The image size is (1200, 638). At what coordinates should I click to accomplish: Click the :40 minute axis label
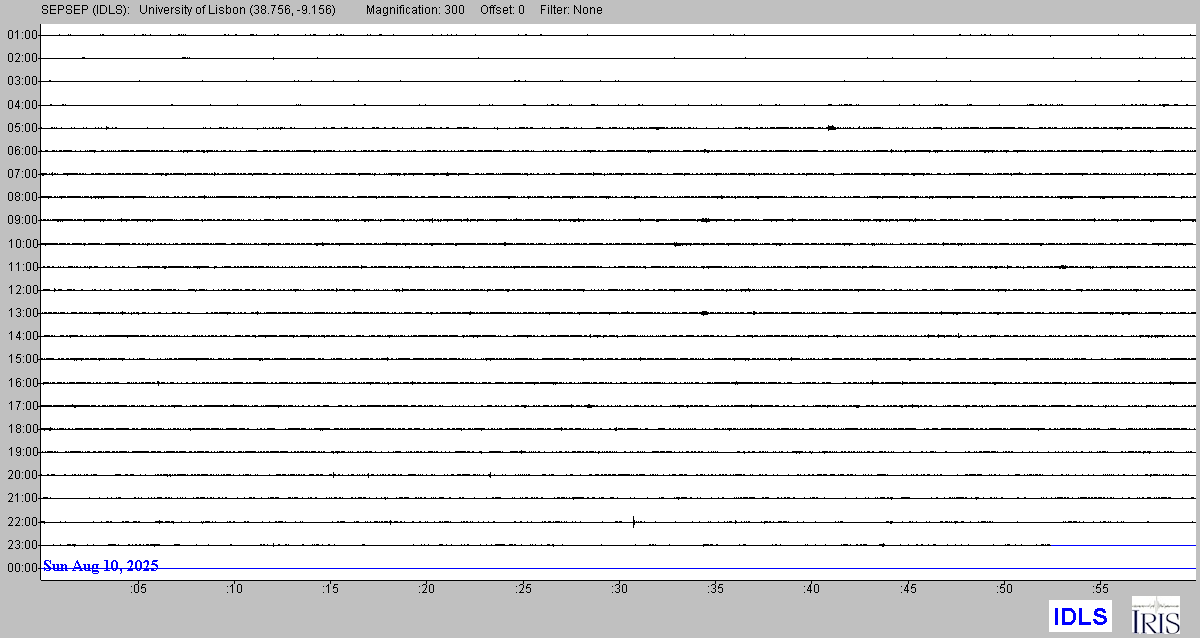tap(812, 589)
